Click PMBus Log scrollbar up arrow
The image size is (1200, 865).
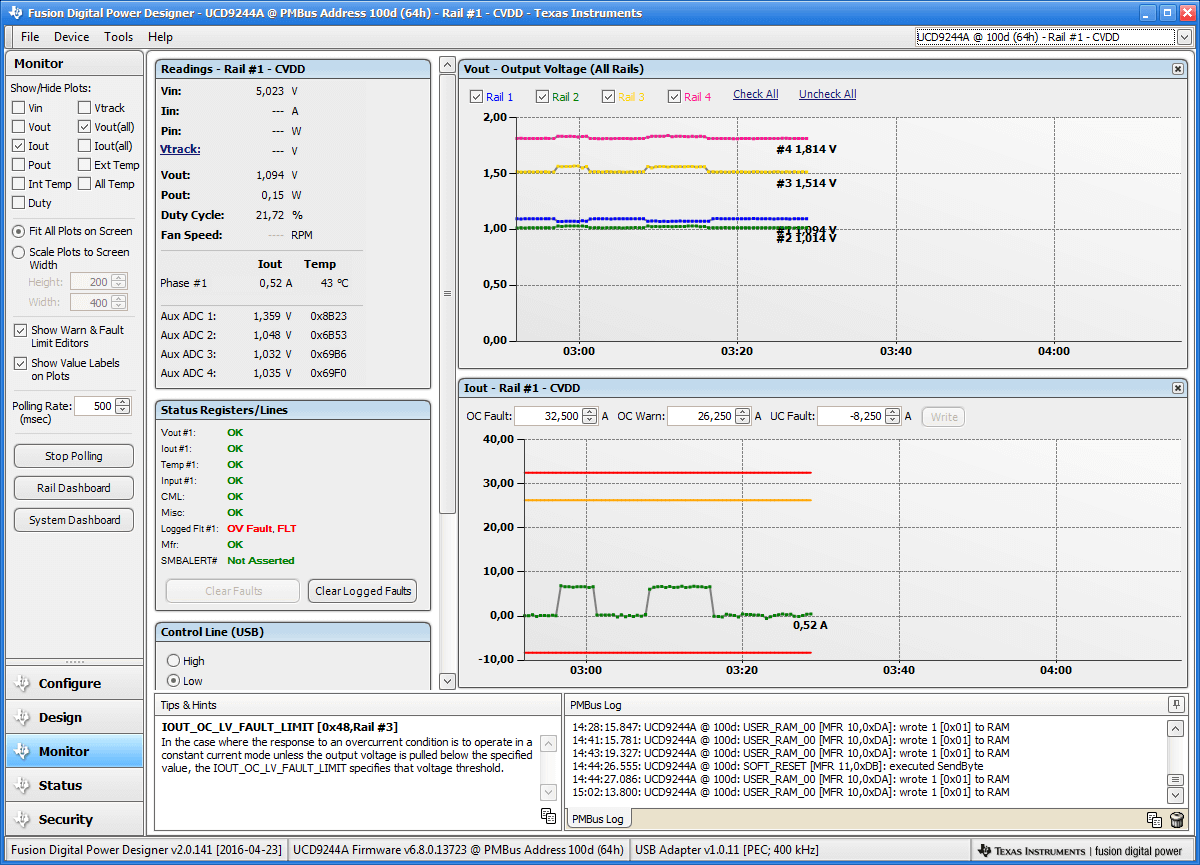(x=1176, y=727)
